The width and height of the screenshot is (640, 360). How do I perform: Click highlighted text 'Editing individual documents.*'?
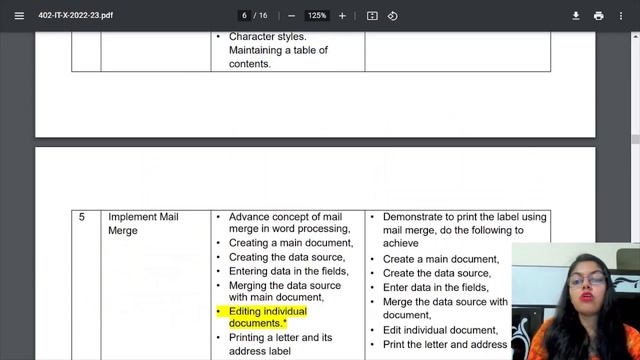pos(263,317)
